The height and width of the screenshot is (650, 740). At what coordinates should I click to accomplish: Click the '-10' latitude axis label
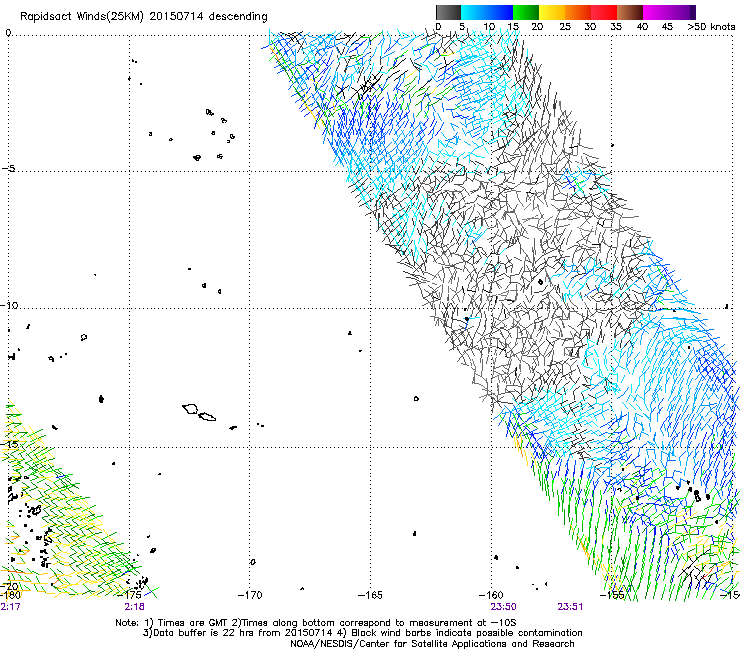coord(9,305)
